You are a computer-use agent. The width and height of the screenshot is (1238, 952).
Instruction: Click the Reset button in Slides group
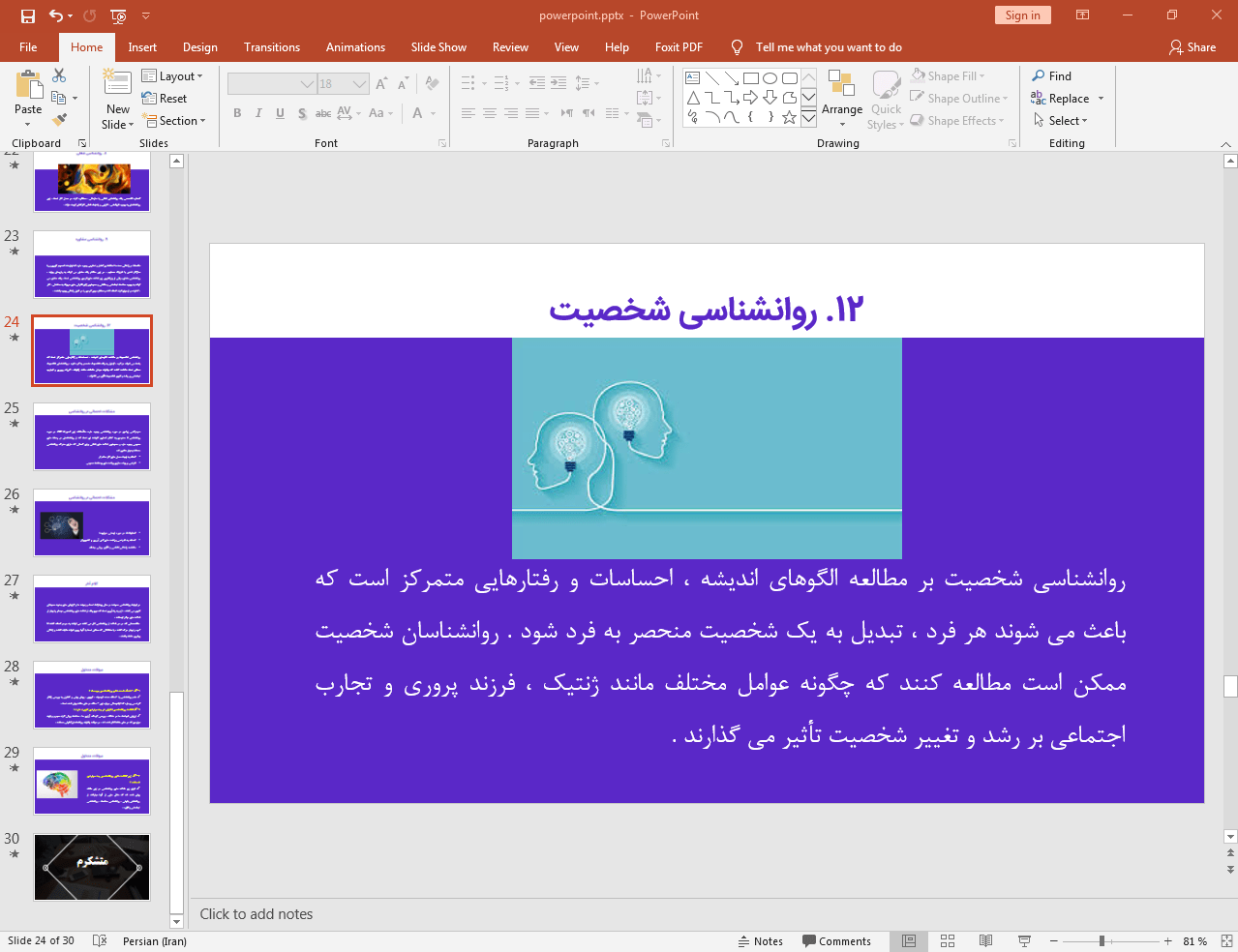point(165,99)
